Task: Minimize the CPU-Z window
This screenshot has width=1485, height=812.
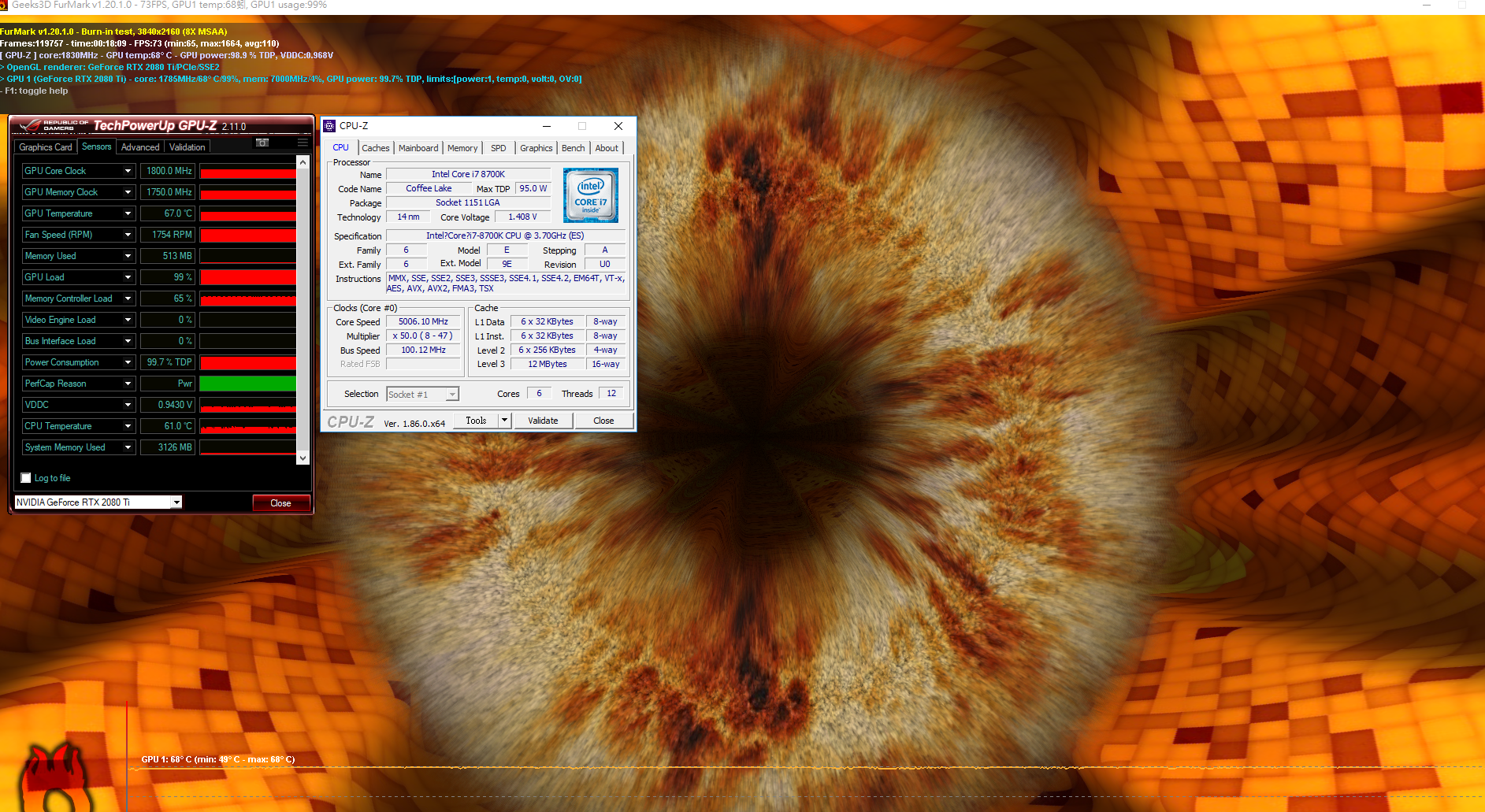Action: pyautogui.click(x=547, y=126)
